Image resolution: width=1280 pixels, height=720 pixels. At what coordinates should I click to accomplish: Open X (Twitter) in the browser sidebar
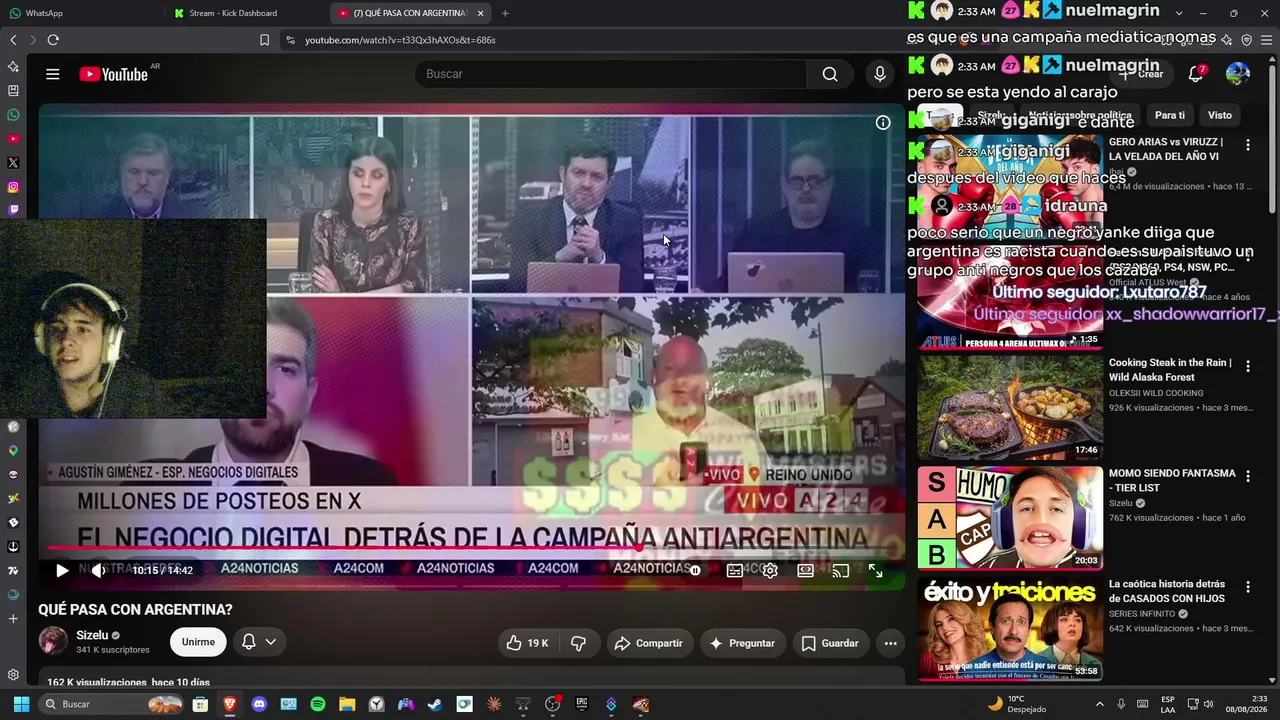pyautogui.click(x=13, y=162)
